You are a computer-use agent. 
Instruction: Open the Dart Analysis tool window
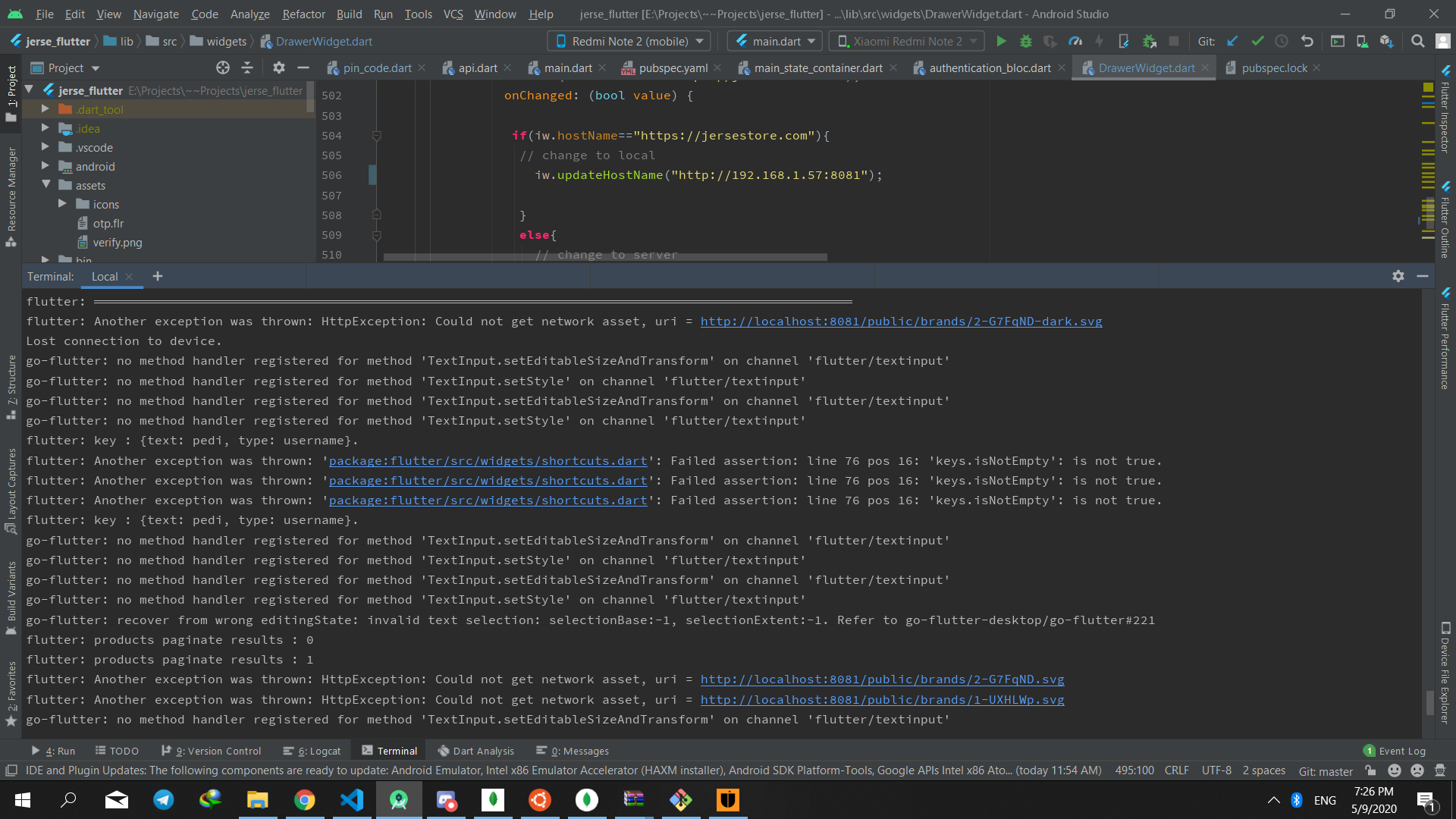coord(476,751)
